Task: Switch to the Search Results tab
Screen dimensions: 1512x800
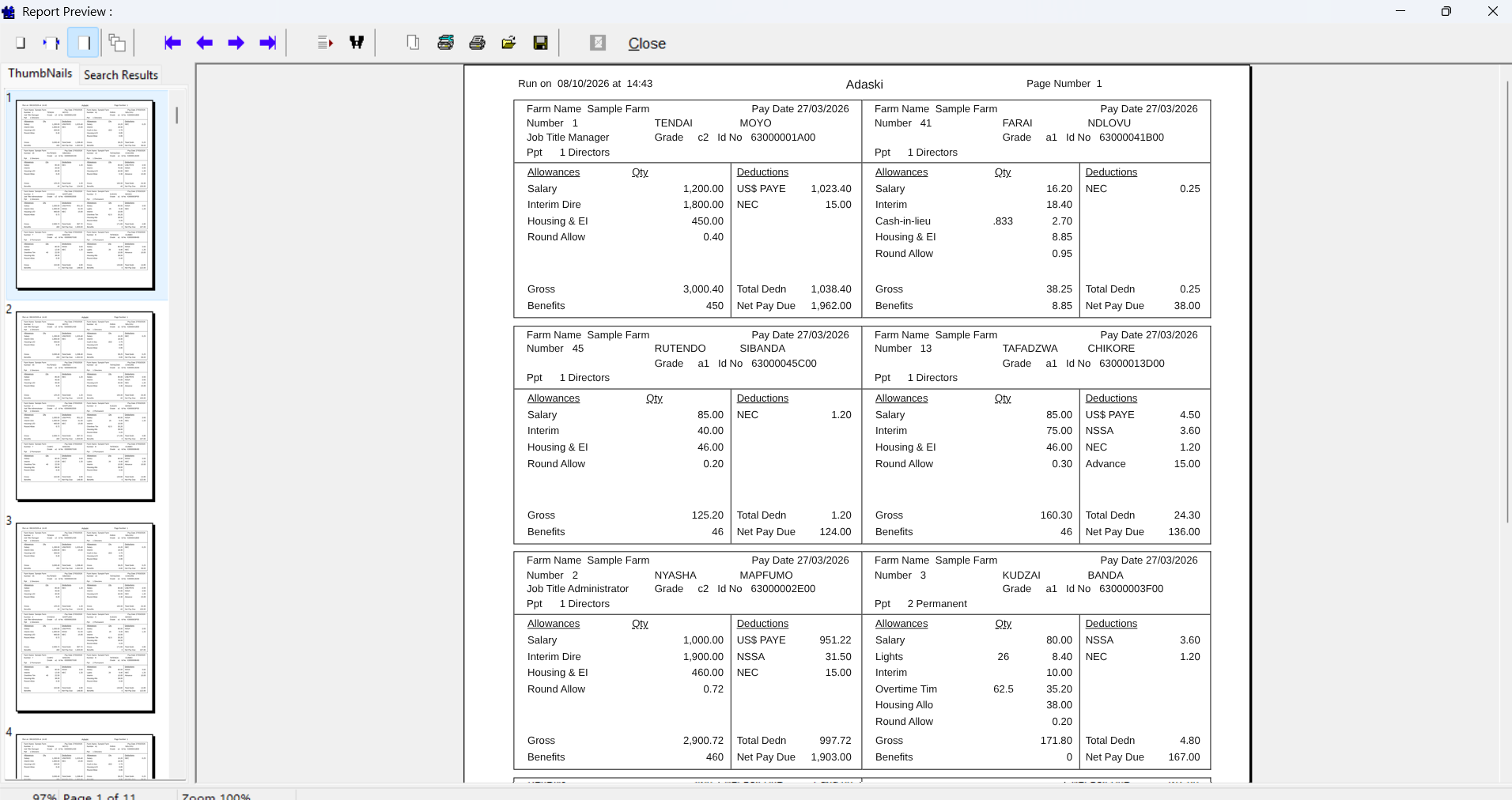Action: point(121,75)
